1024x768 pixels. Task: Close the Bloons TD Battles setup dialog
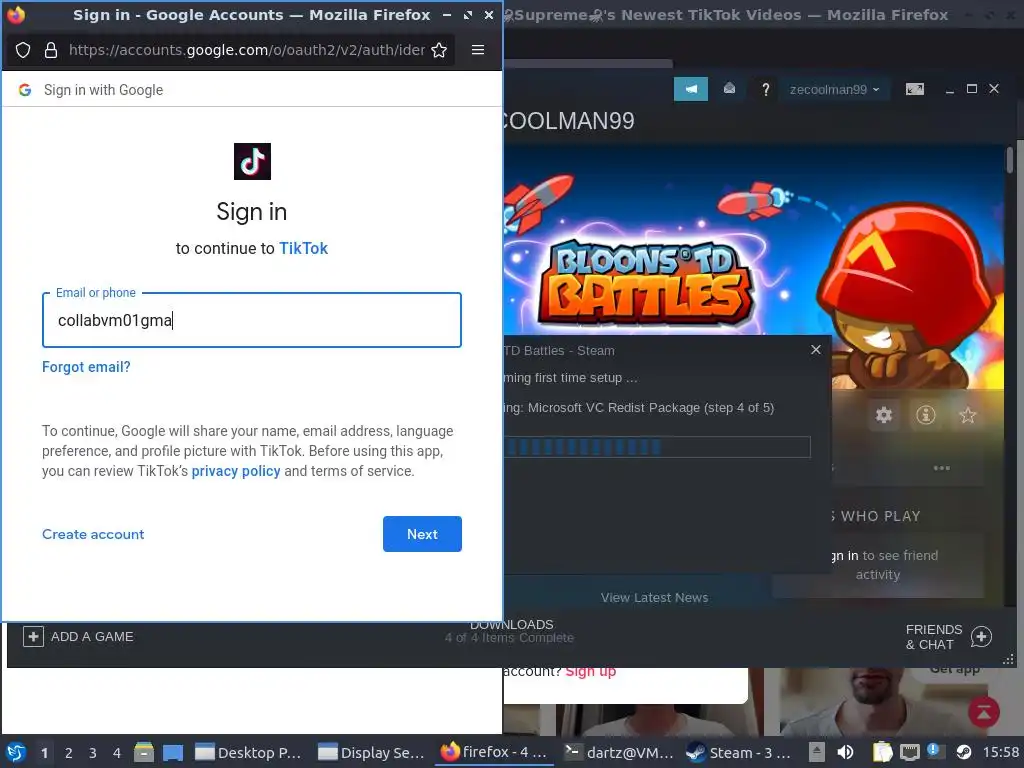coord(816,349)
